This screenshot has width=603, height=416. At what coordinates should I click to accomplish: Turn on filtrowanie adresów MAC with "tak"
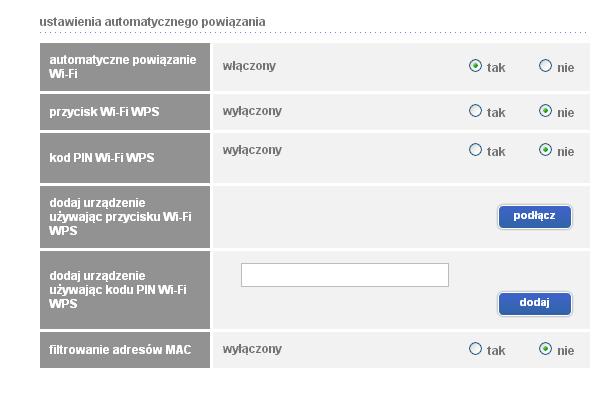pyautogui.click(x=475, y=349)
